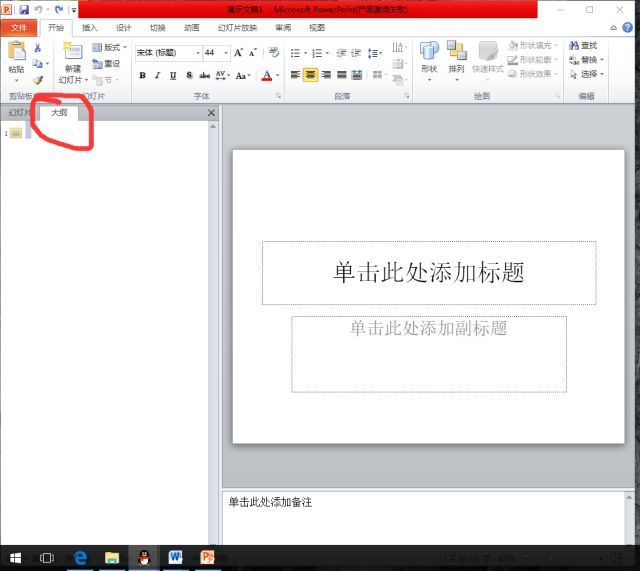Toggle text Shadow (S) formatting
This screenshot has width=640, height=571.
click(189, 76)
